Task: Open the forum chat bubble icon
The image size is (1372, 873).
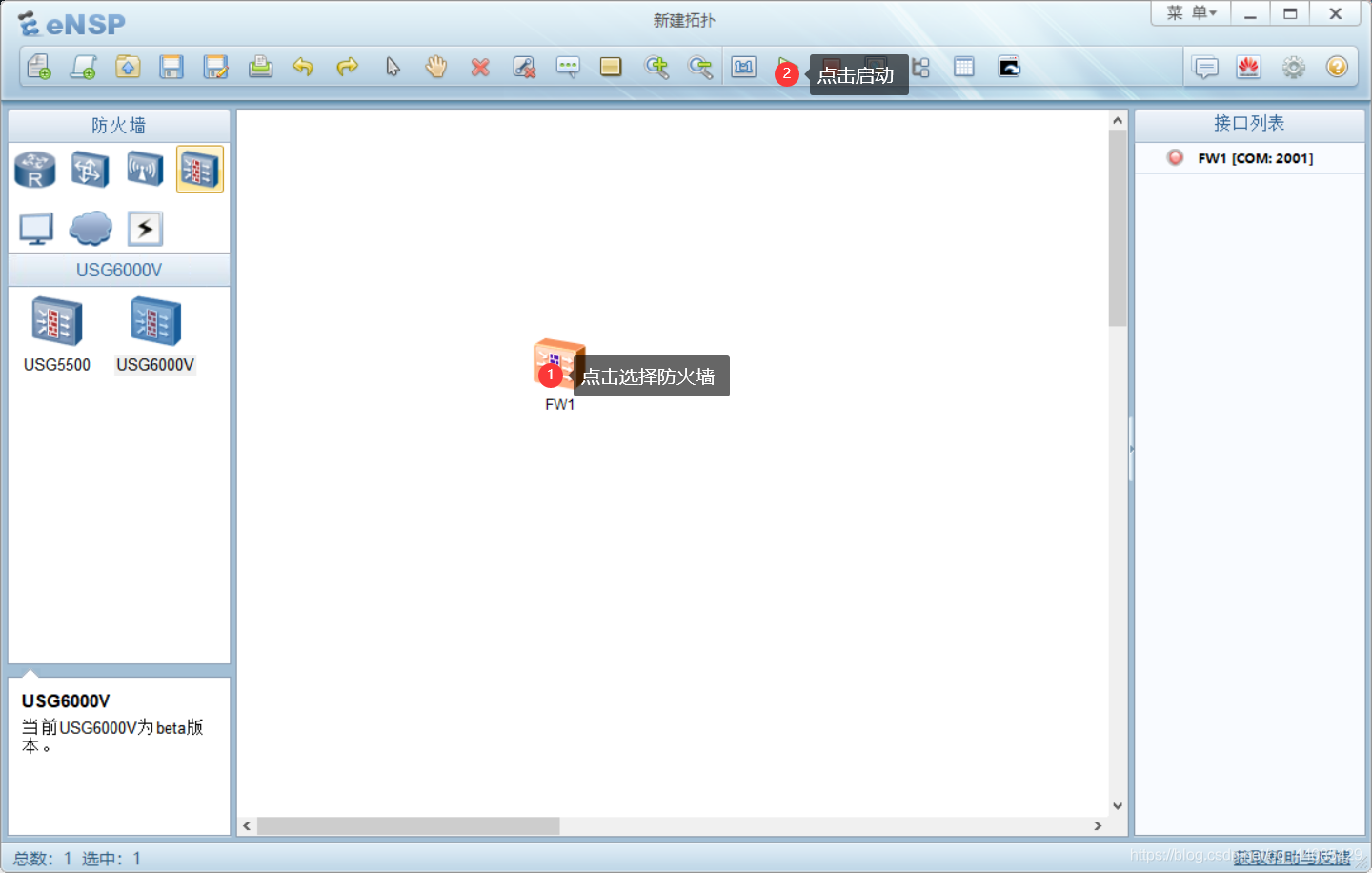Action: point(1206,68)
